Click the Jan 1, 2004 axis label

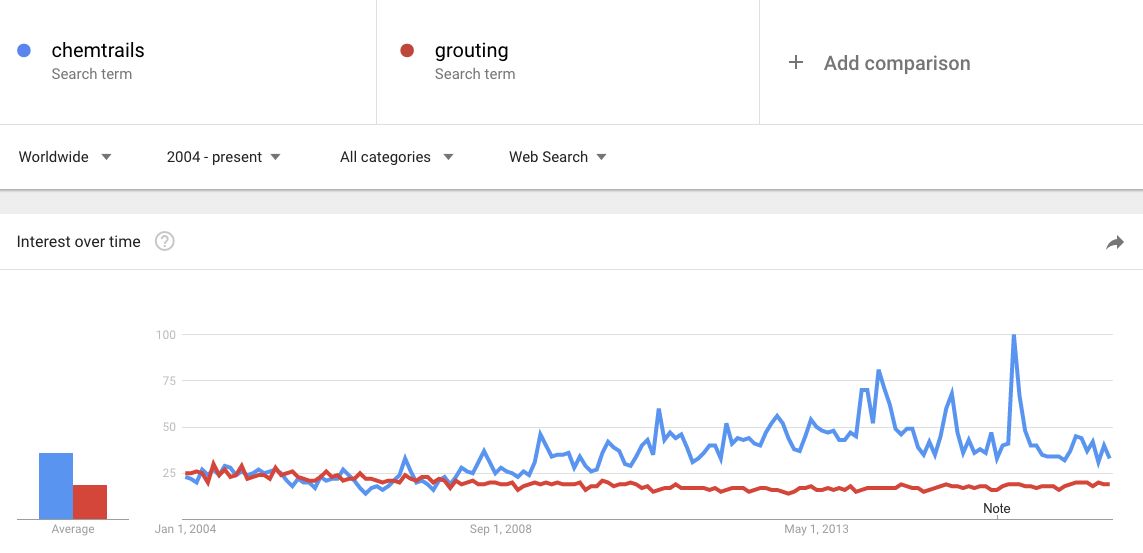click(186, 529)
